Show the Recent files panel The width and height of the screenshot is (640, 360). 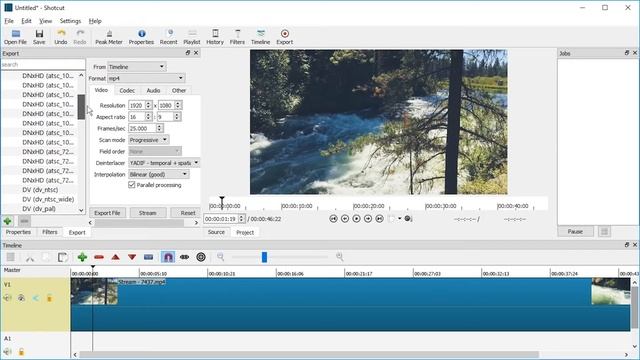coord(169,37)
